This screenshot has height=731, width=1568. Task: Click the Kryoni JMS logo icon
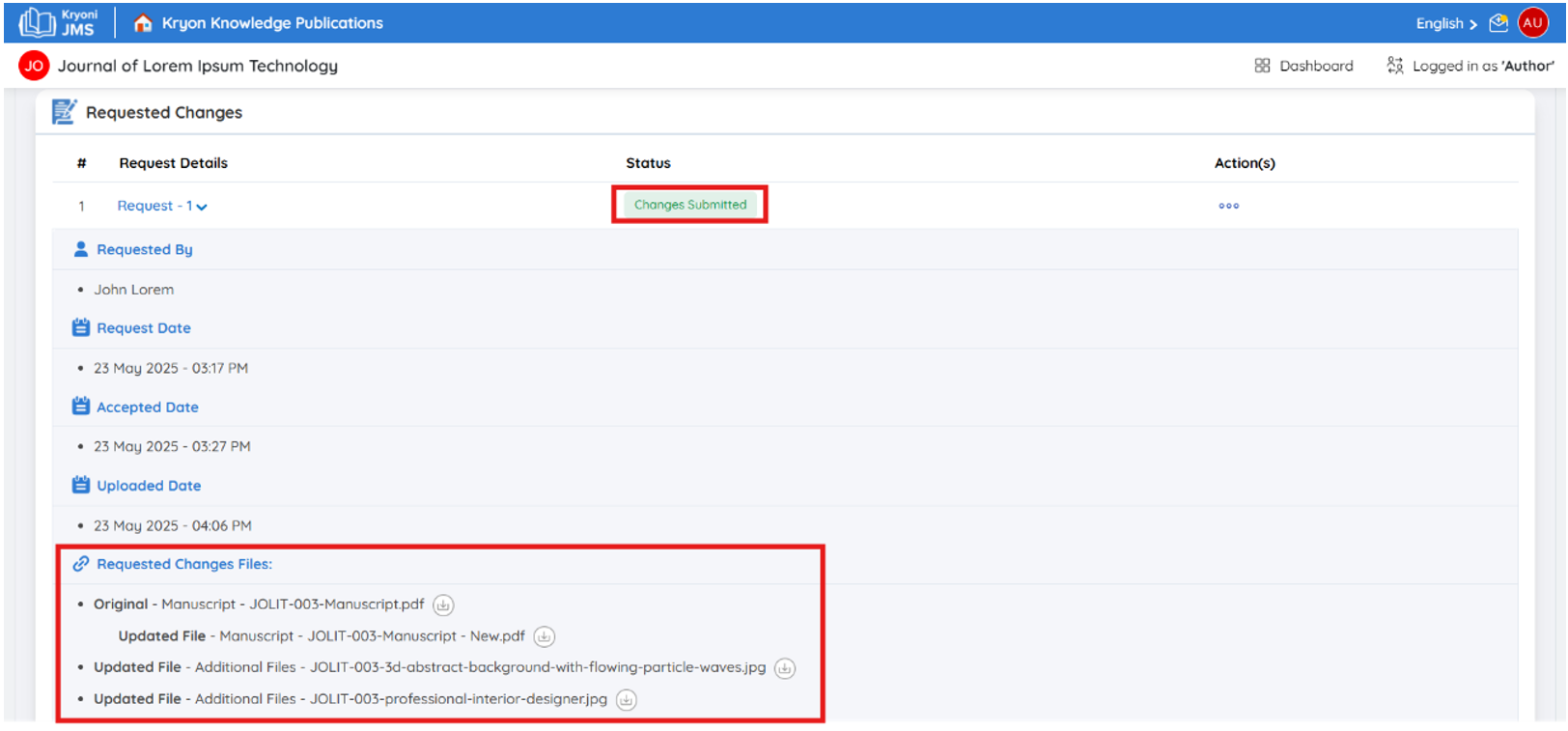[58, 22]
